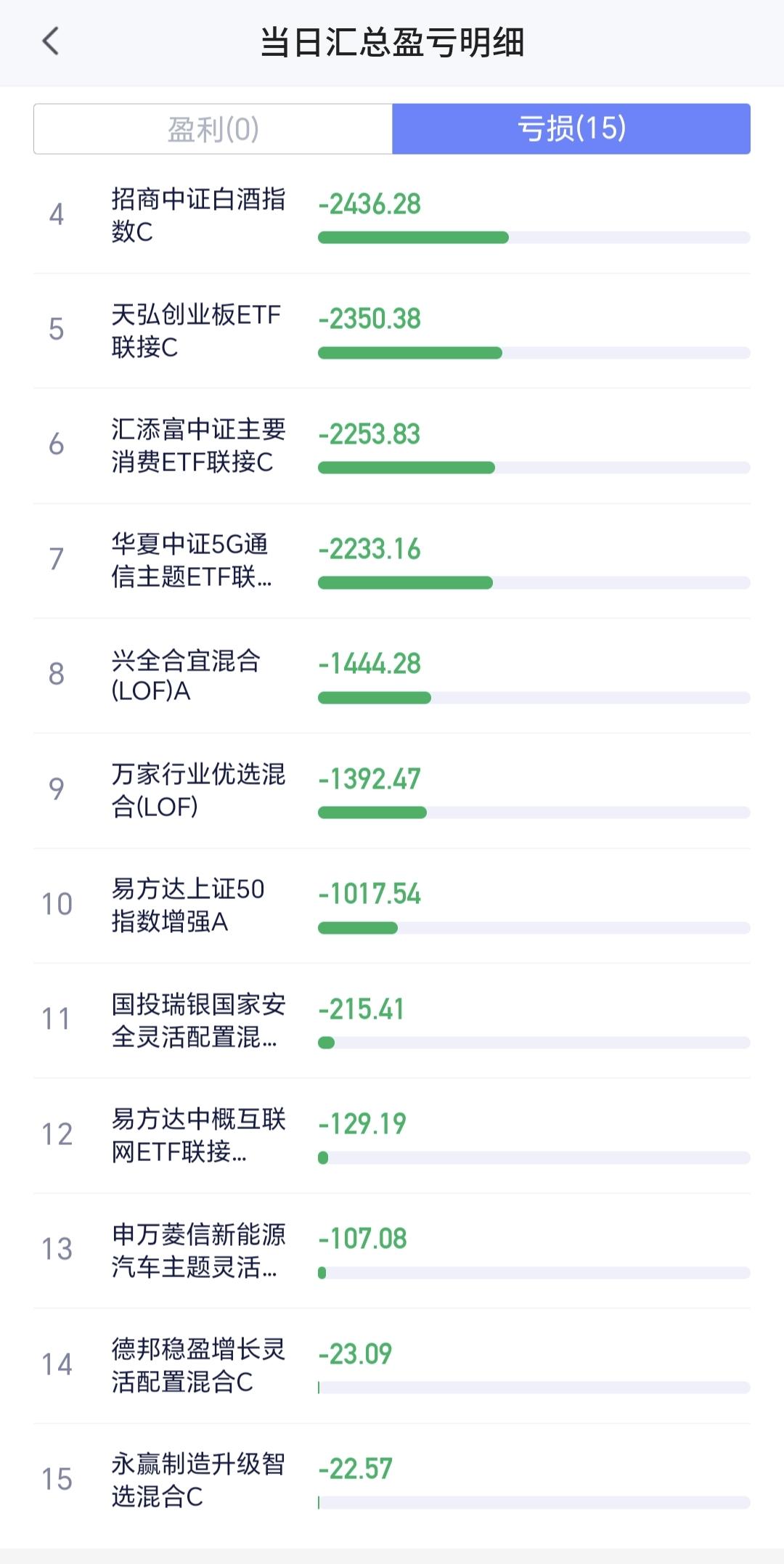Open 易方达上证50指数增强A entry
784x1564 pixels.
pyautogui.click(x=187, y=905)
